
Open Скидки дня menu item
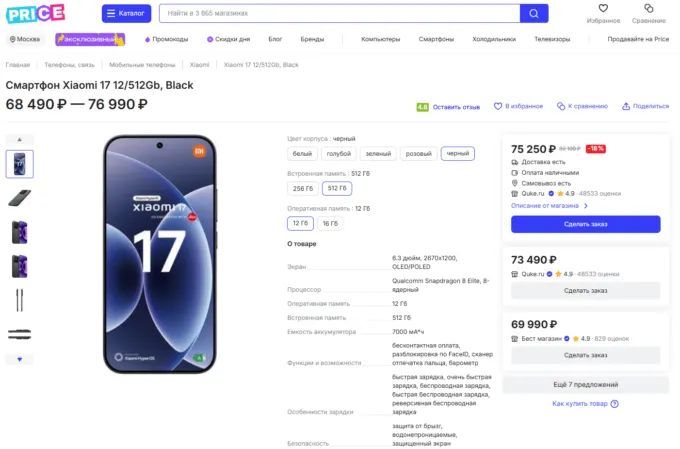[229, 39]
